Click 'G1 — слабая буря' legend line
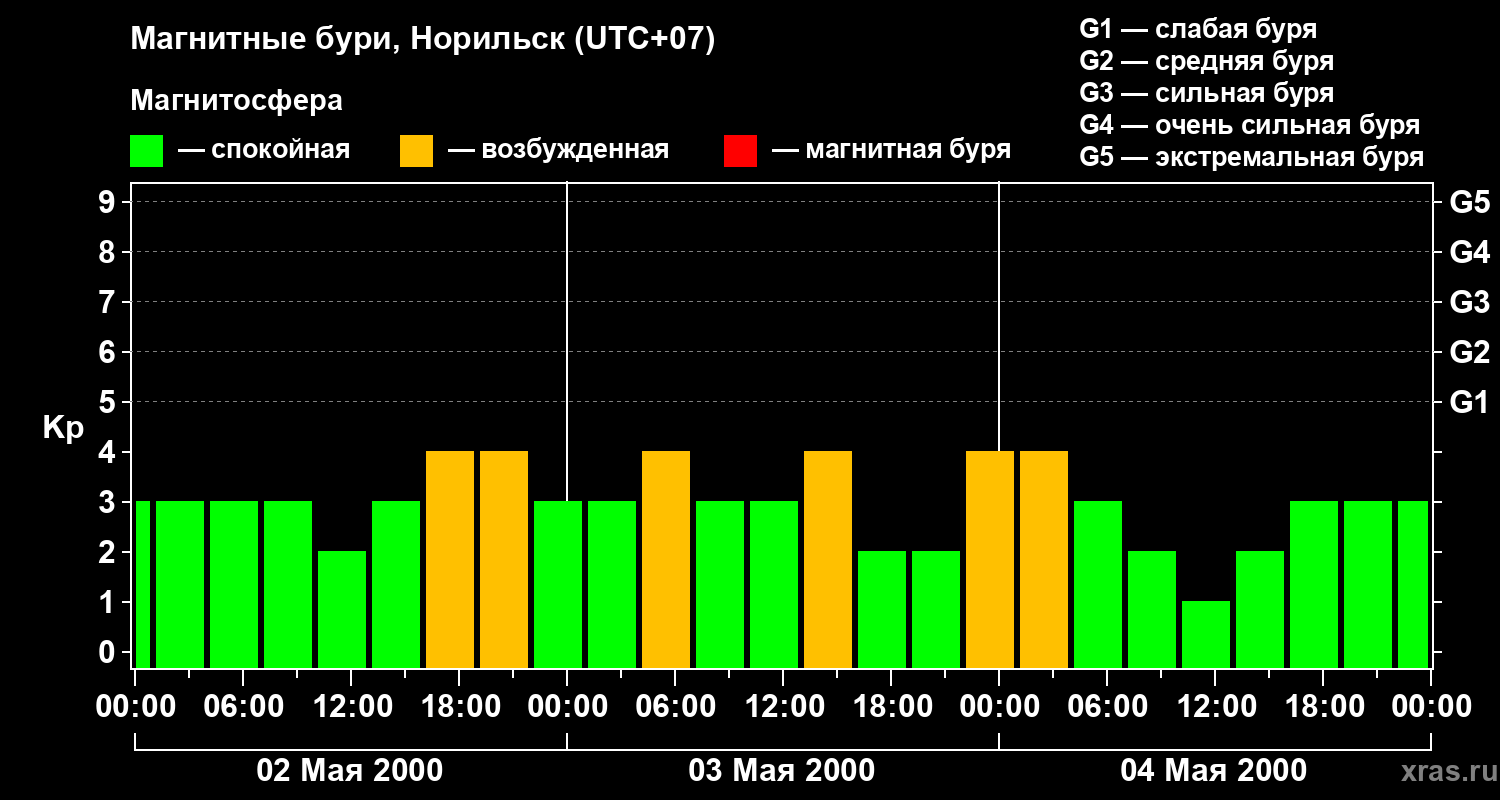1500x800 pixels. 1198,29
